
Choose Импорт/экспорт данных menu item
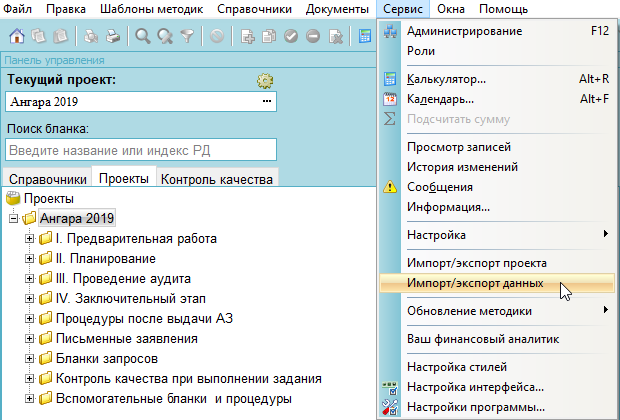coord(497,283)
